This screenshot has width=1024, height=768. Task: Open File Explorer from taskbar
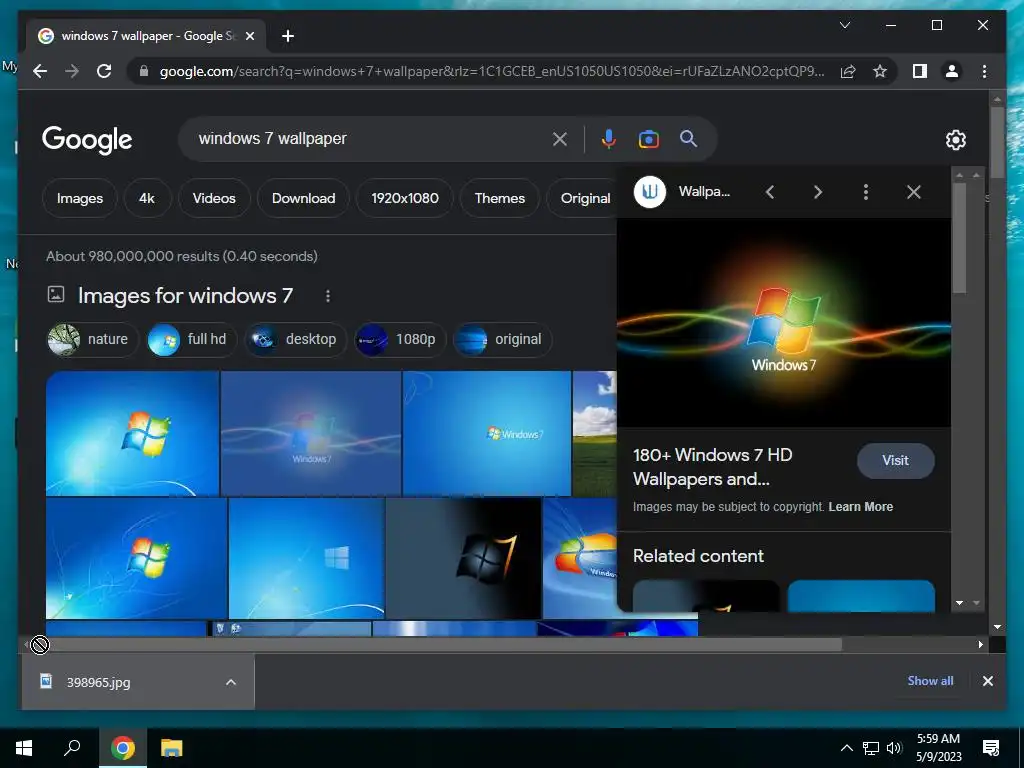coord(172,748)
